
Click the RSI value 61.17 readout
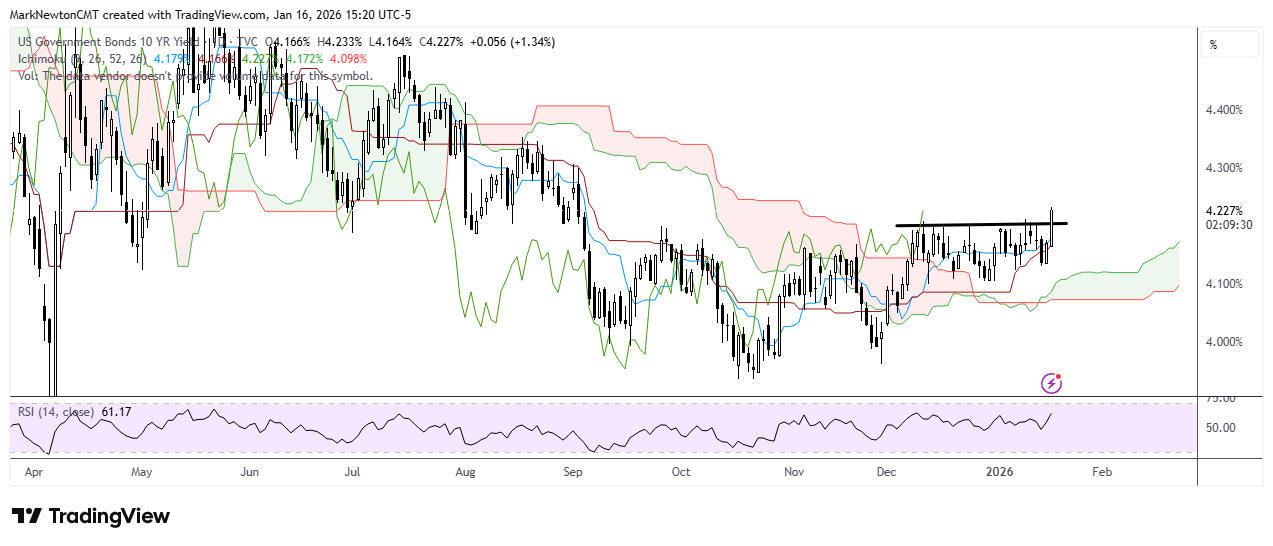tap(117, 411)
